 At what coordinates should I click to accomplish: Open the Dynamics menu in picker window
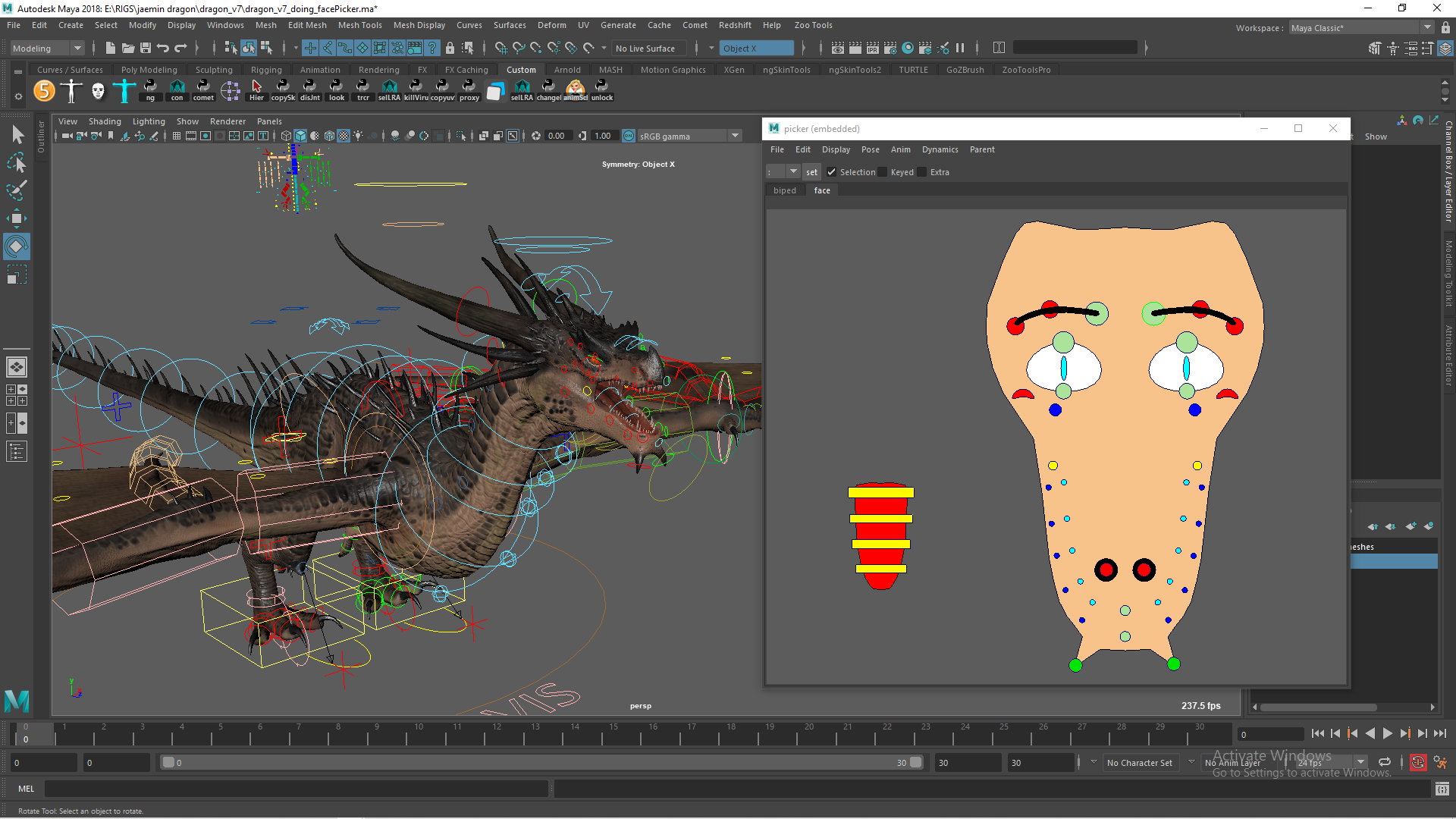940,149
